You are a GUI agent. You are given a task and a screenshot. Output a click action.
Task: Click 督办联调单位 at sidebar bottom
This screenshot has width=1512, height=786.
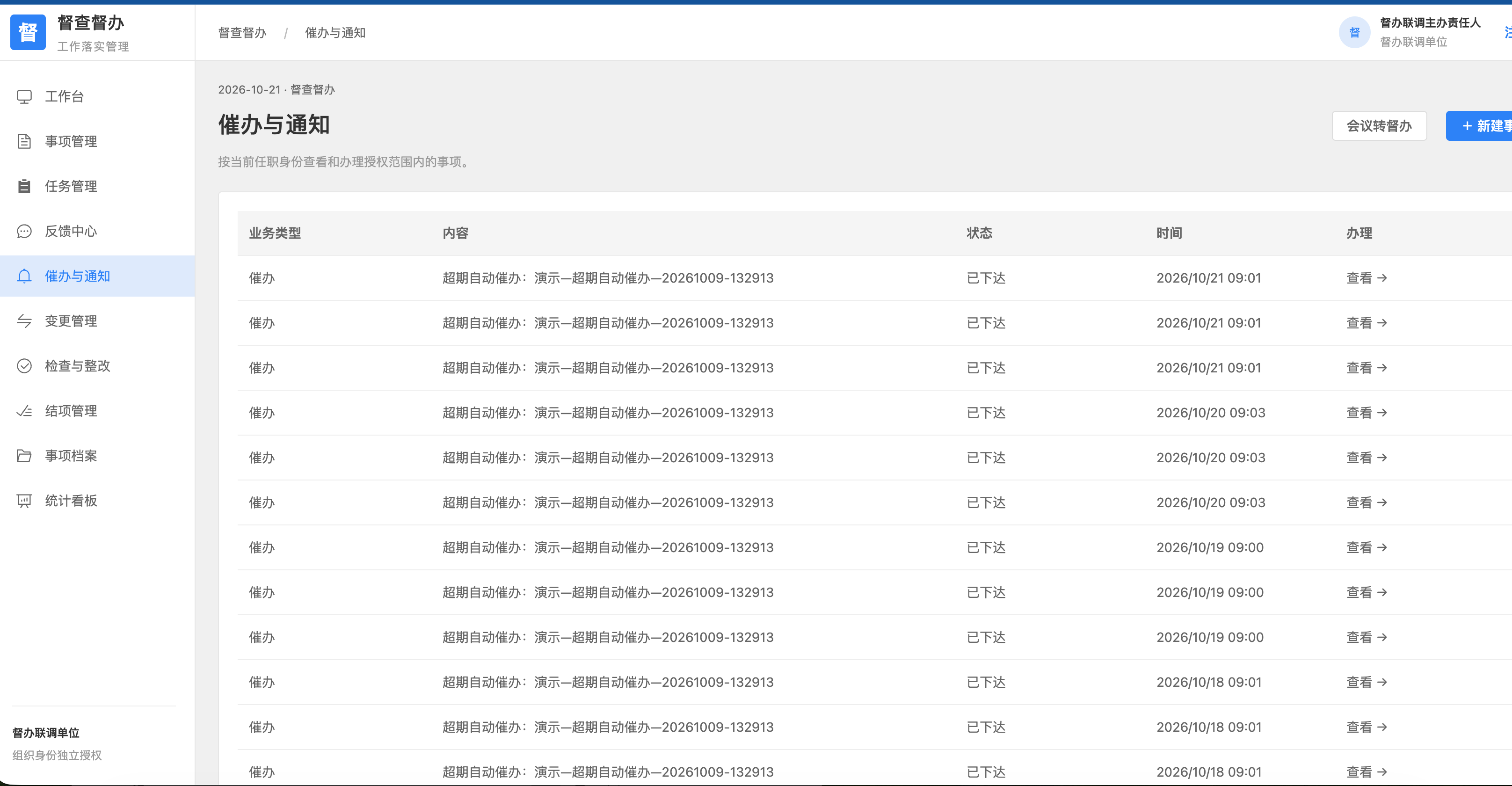pyautogui.click(x=46, y=733)
